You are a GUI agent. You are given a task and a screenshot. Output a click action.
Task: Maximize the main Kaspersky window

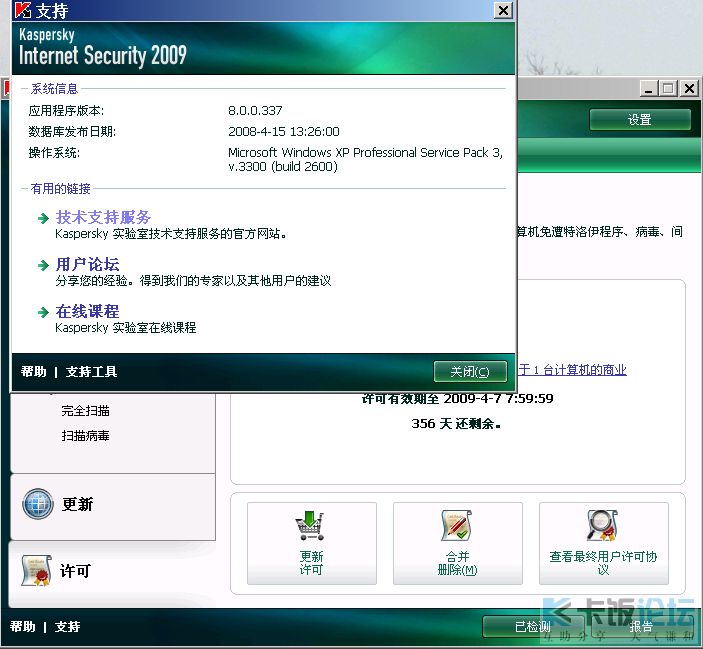tap(668, 88)
